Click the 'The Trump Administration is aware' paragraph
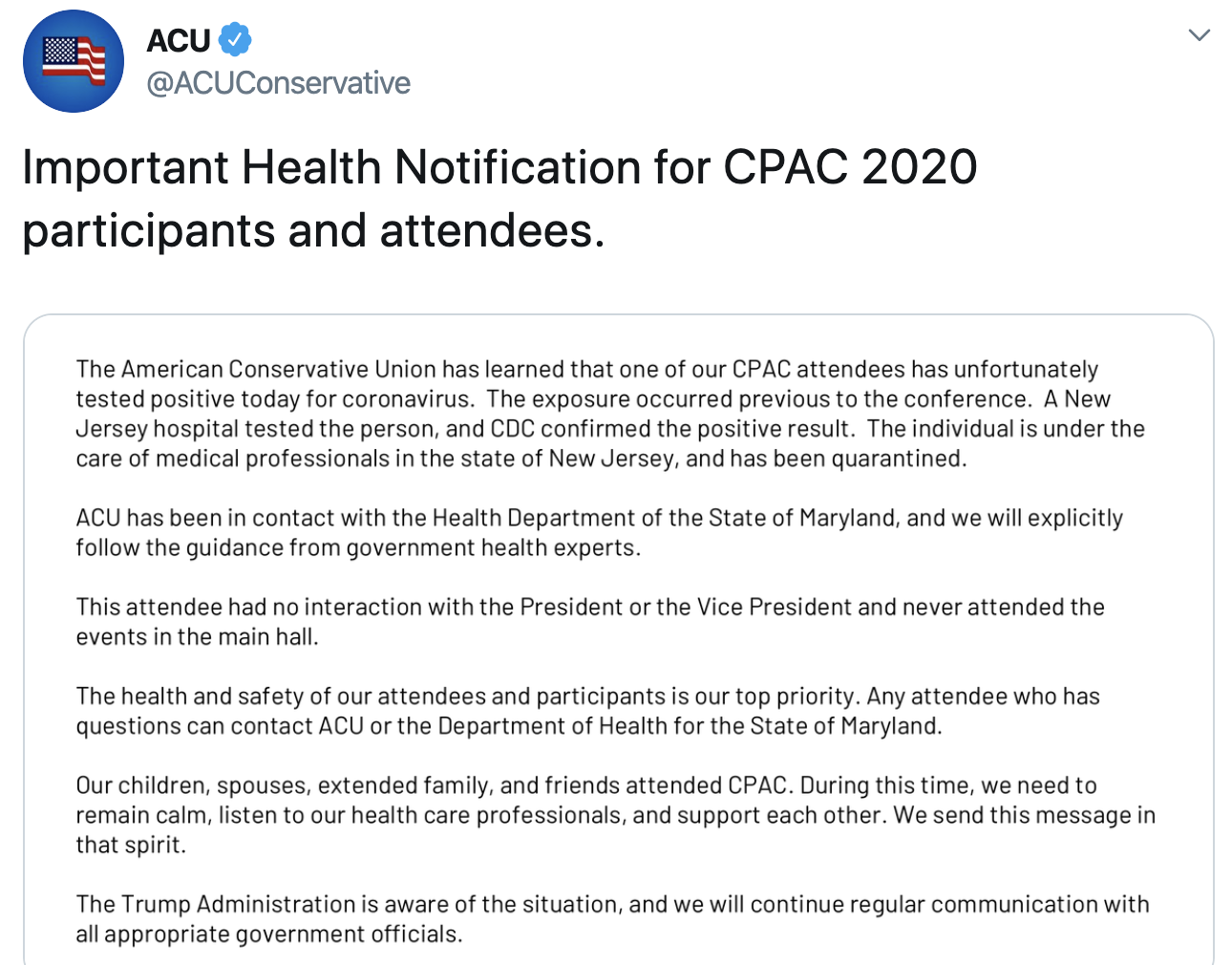This screenshot has height=965, width=1232. click(611, 918)
